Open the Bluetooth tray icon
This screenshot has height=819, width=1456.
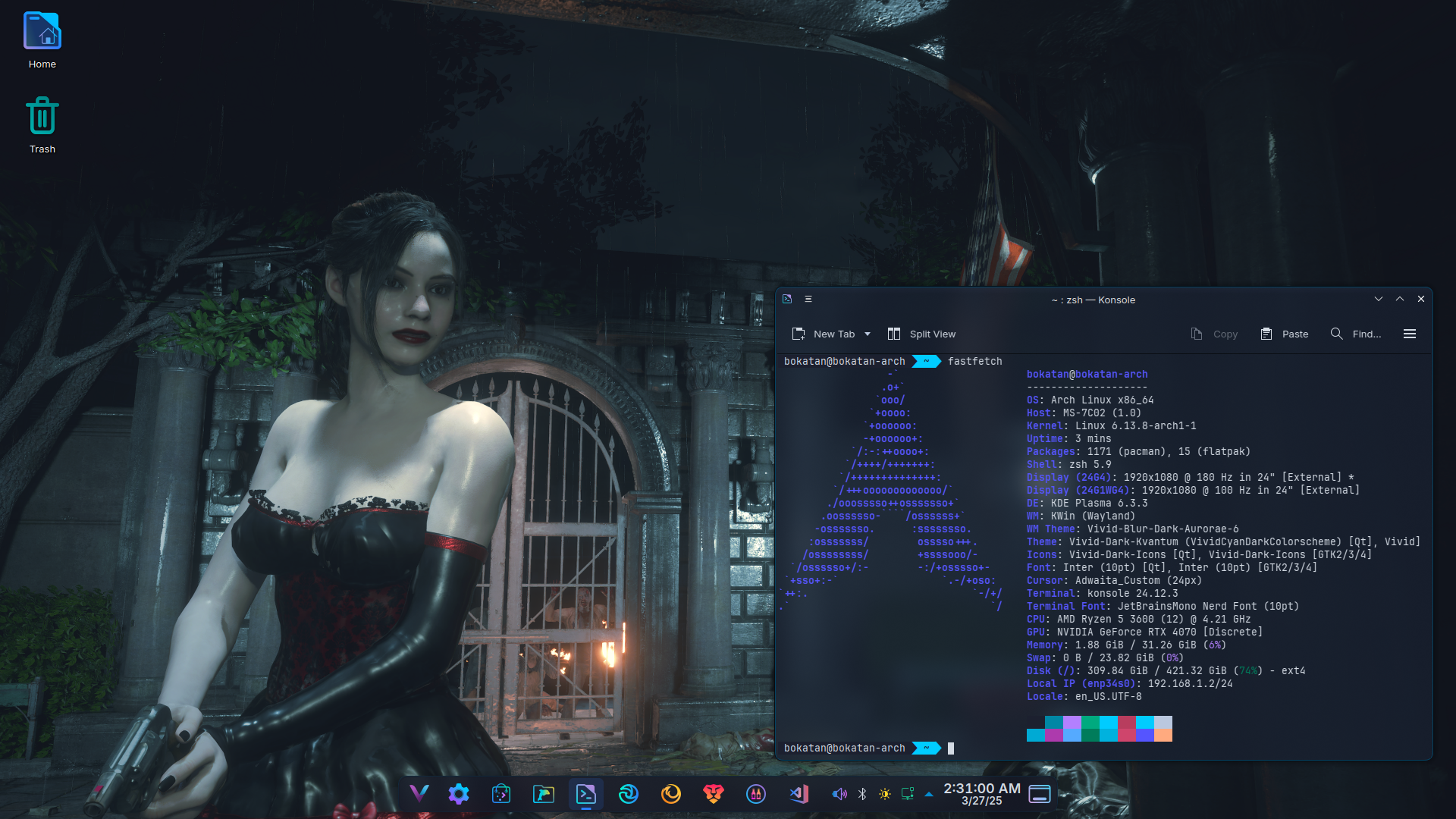pyautogui.click(x=862, y=794)
